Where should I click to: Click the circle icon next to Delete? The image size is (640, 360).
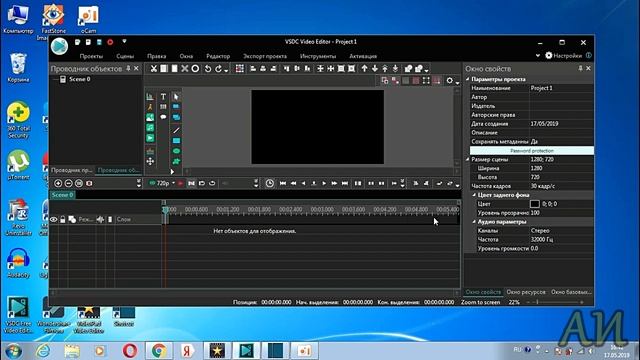(x=195, y=69)
